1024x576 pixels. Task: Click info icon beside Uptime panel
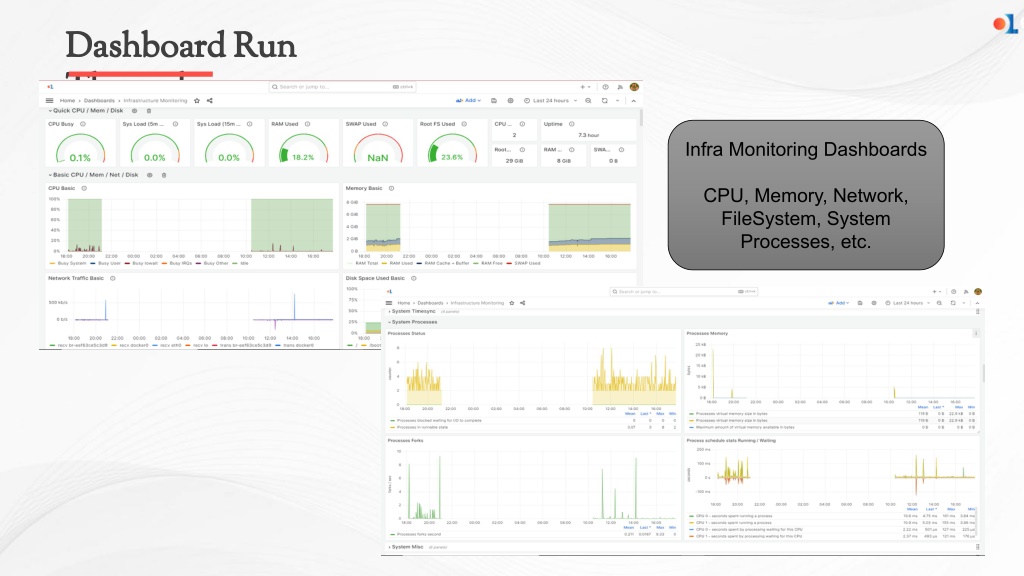(x=571, y=124)
